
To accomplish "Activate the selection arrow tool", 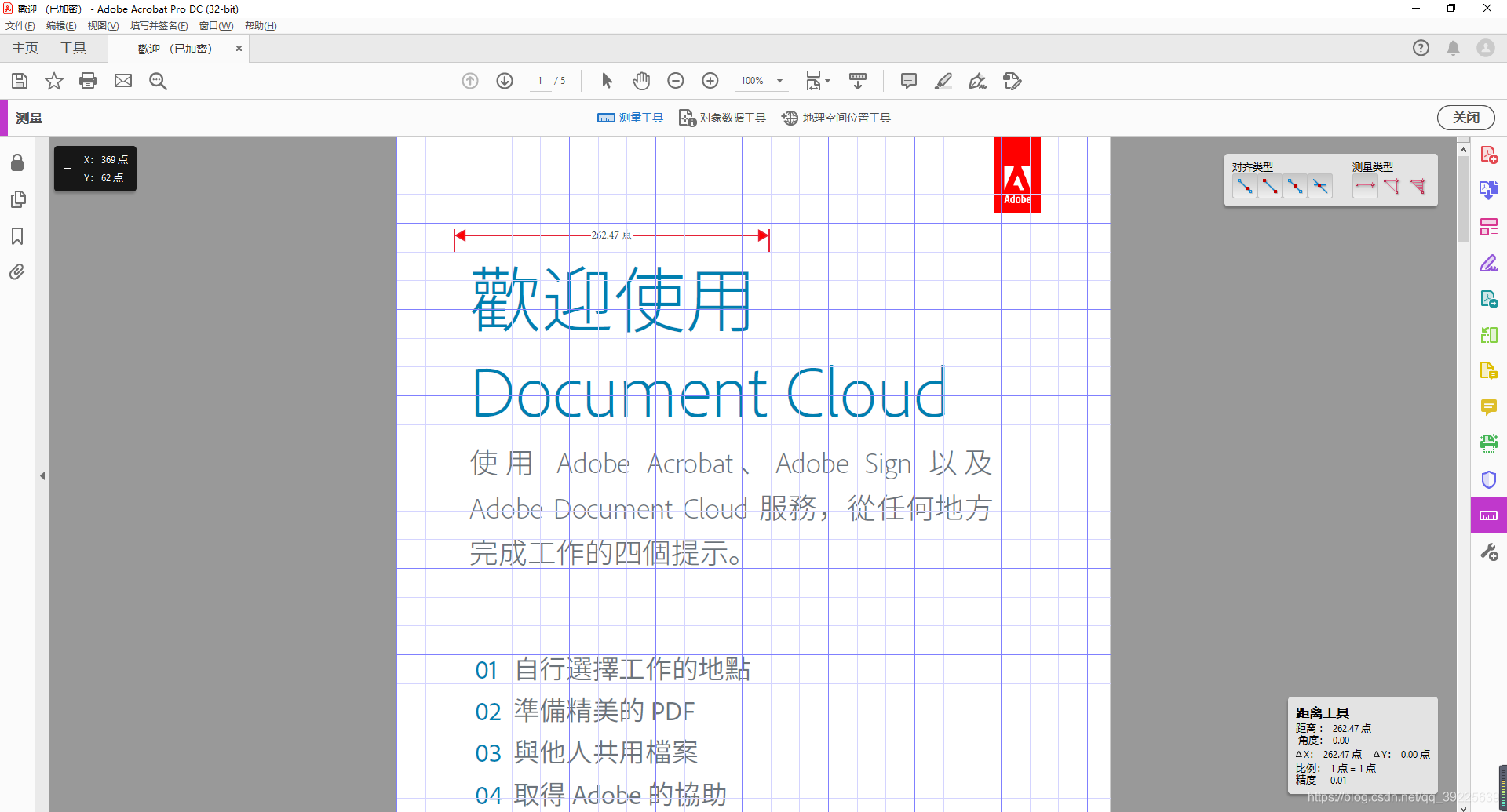I will (607, 81).
